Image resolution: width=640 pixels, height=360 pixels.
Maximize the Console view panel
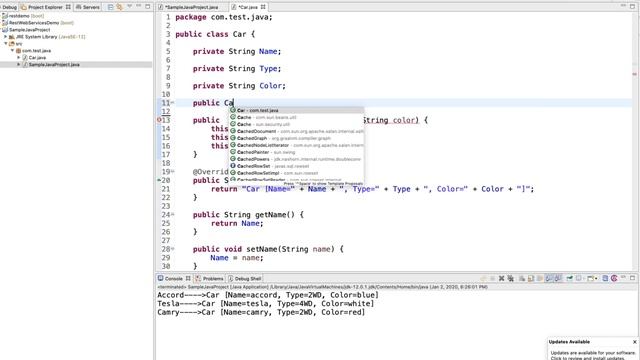tap(632, 278)
